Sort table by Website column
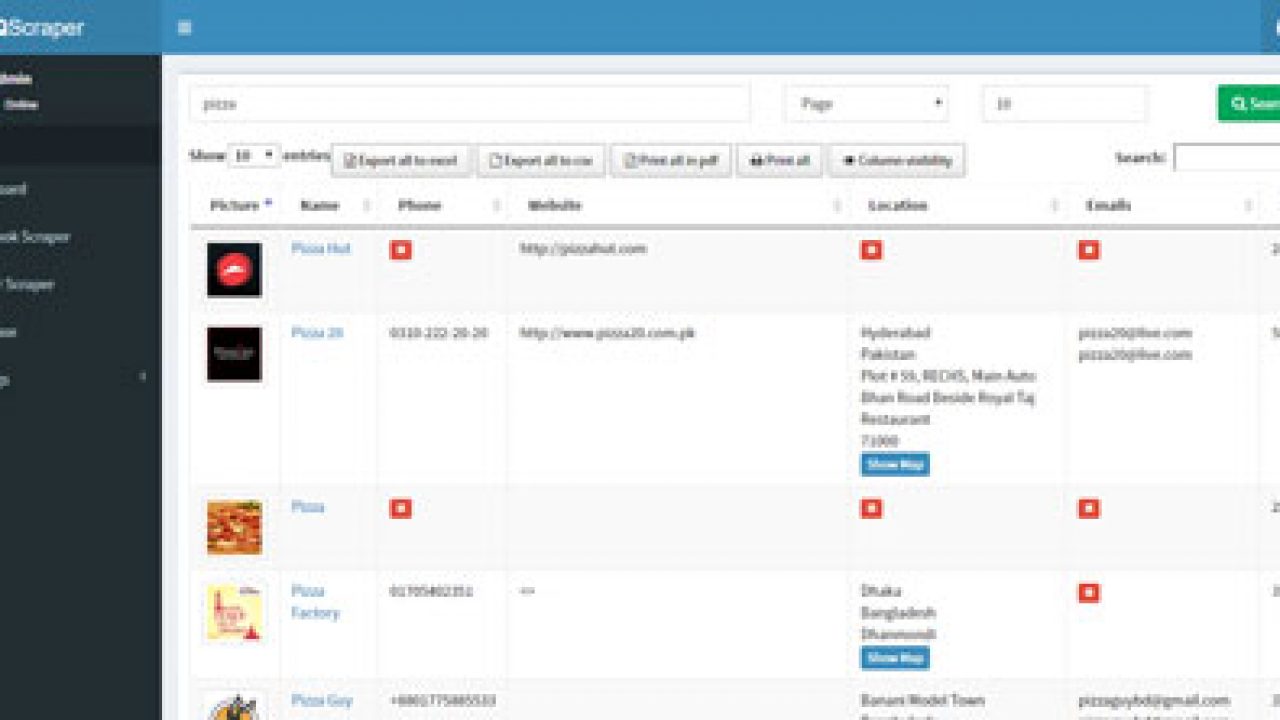Screen dimensions: 1280x720 pyautogui.click(x=679, y=205)
